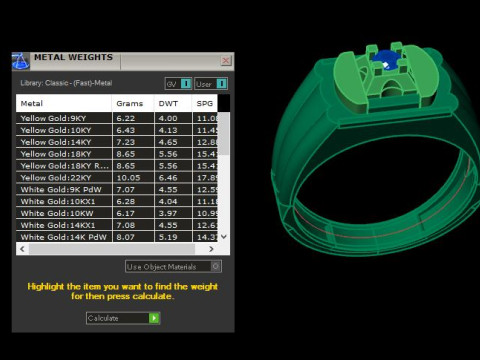Select the White Gold:9K PdW row
The height and width of the screenshot is (360, 480).
pyautogui.click(x=117, y=190)
